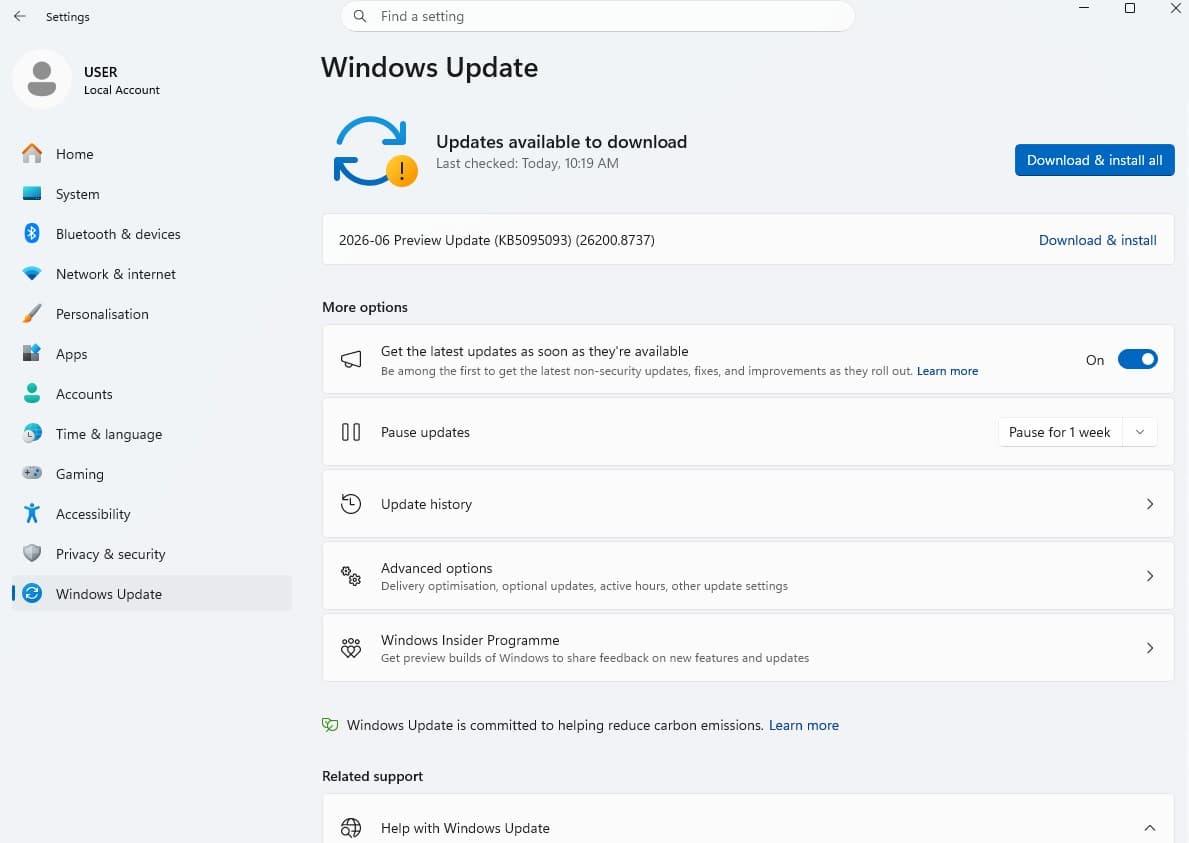The width and height of the screenshot is (1189, 843).
Task: Click the Time & language globe icon
Action: 32,434
